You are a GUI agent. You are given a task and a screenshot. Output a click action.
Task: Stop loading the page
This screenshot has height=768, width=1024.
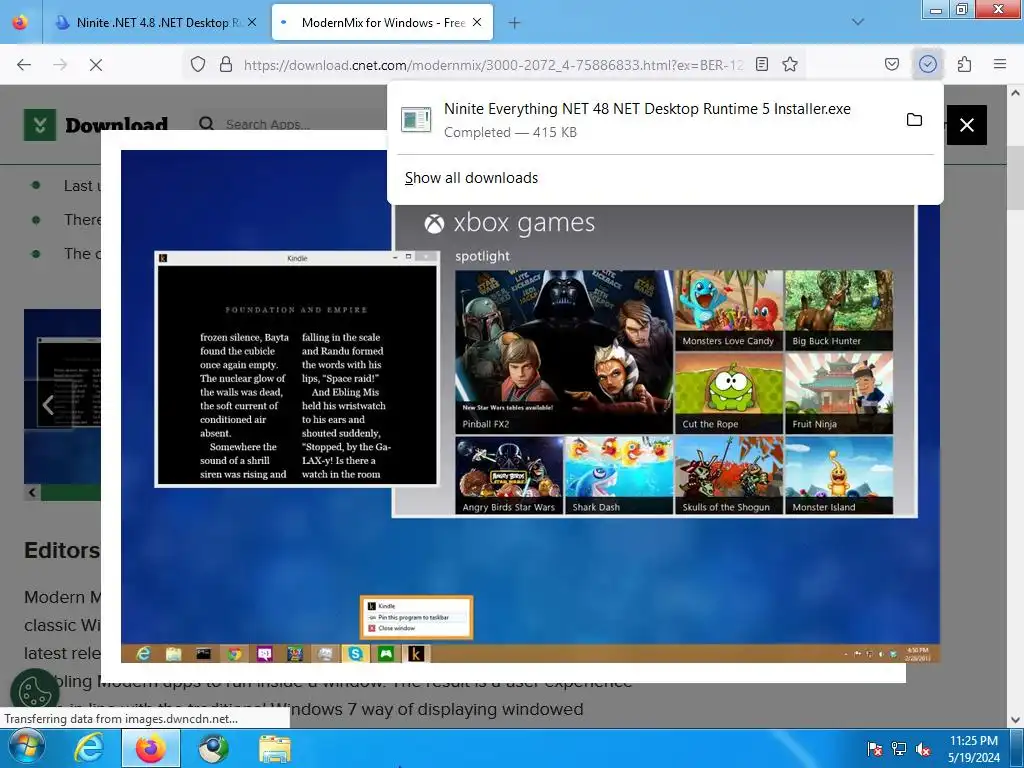coord(95,64)
